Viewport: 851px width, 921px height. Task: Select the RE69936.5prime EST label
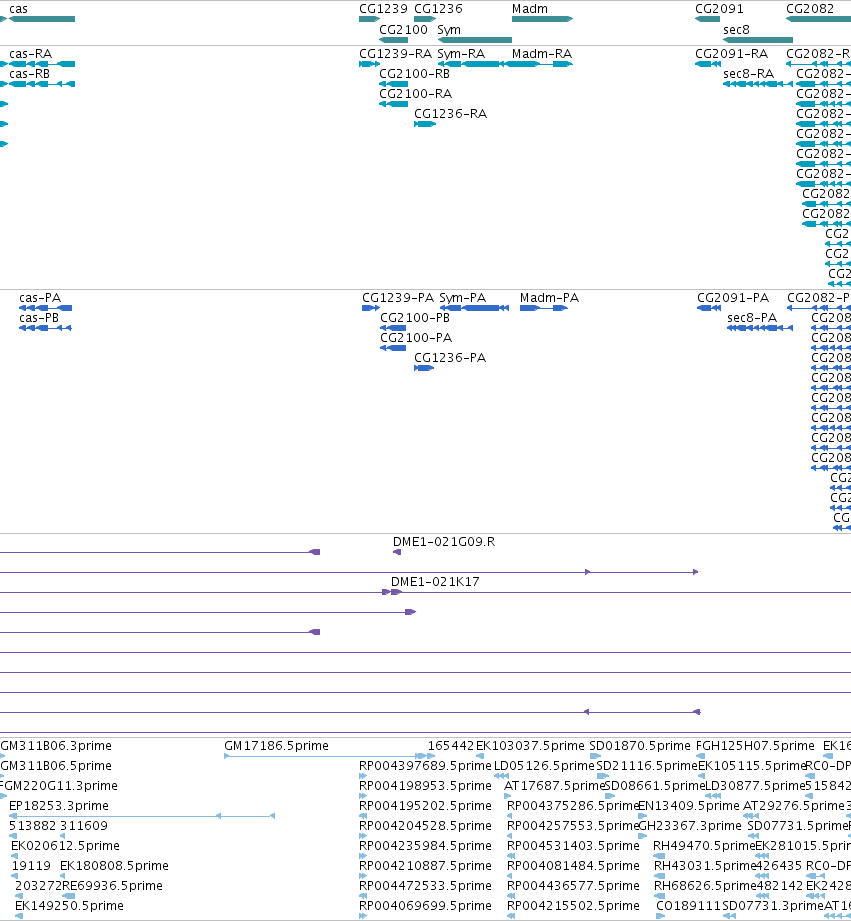click(x=112, y=886)
